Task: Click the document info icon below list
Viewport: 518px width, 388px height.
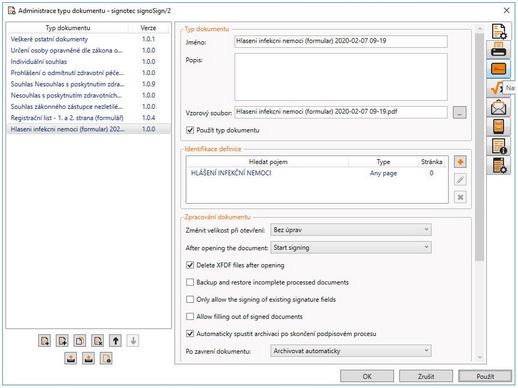Action: (x=106, y=359)
